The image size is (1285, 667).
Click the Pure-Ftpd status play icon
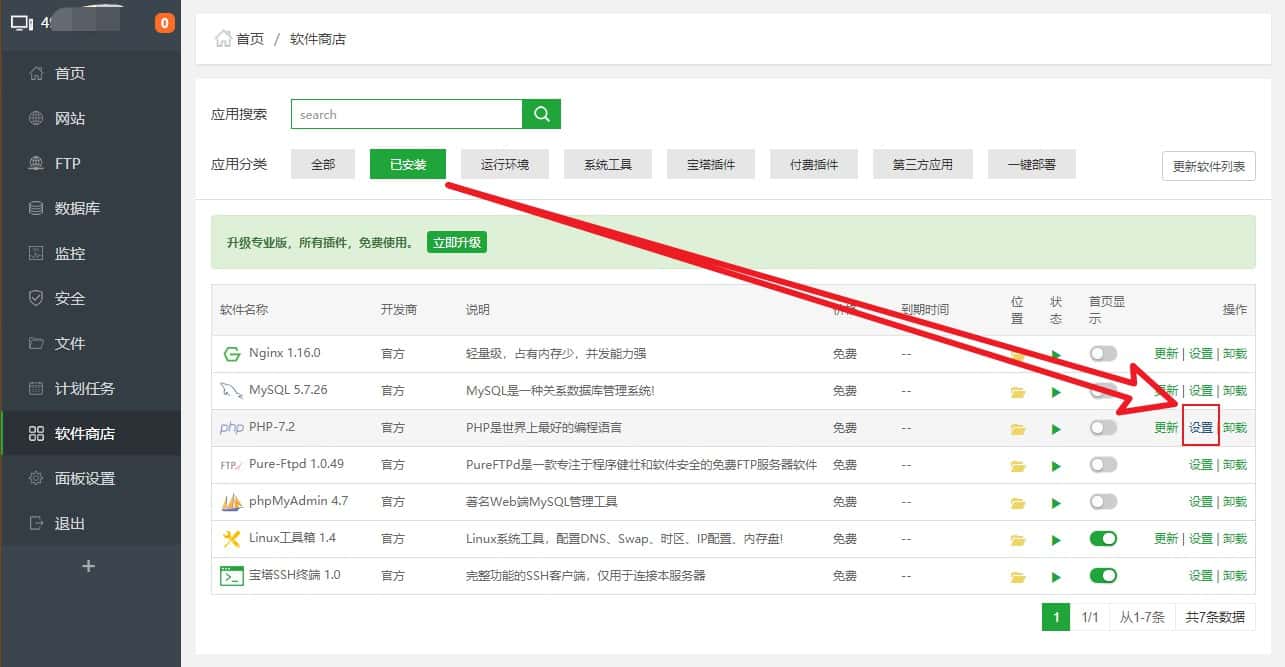(x=1056, y=466)
